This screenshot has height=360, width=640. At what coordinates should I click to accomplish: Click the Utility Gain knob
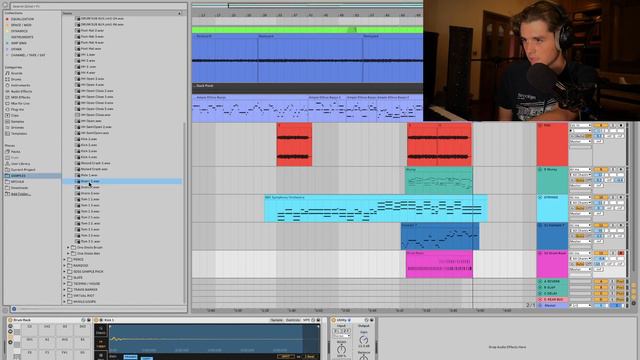[x=363, y=340]
